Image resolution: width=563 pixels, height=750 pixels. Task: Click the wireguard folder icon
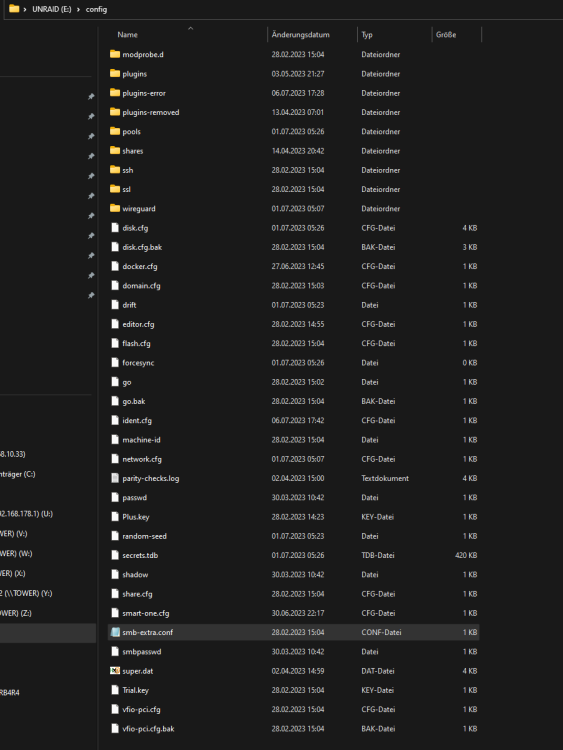point(115,208)
